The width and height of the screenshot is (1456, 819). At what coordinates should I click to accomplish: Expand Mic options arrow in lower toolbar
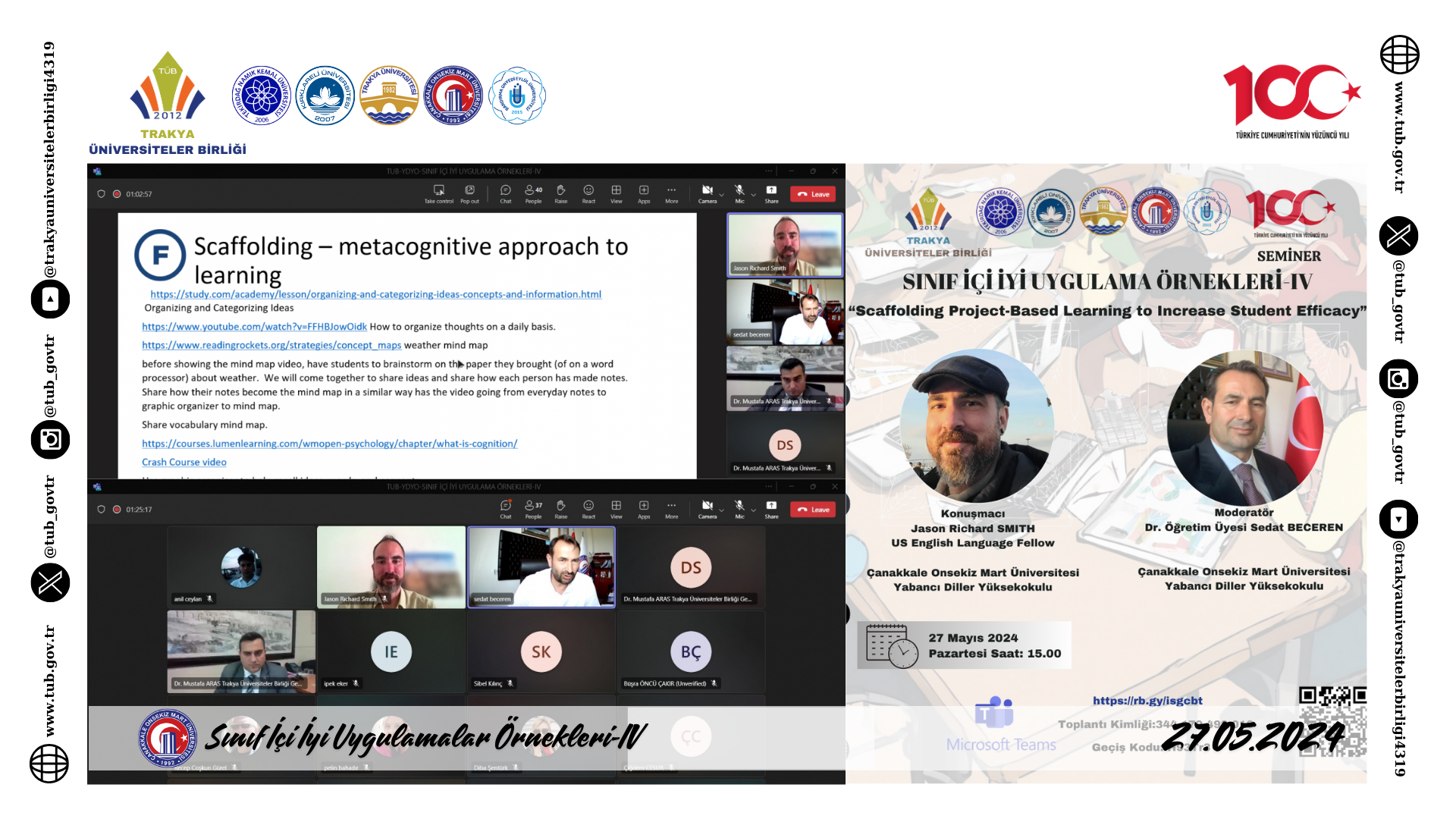pos(754,510)
